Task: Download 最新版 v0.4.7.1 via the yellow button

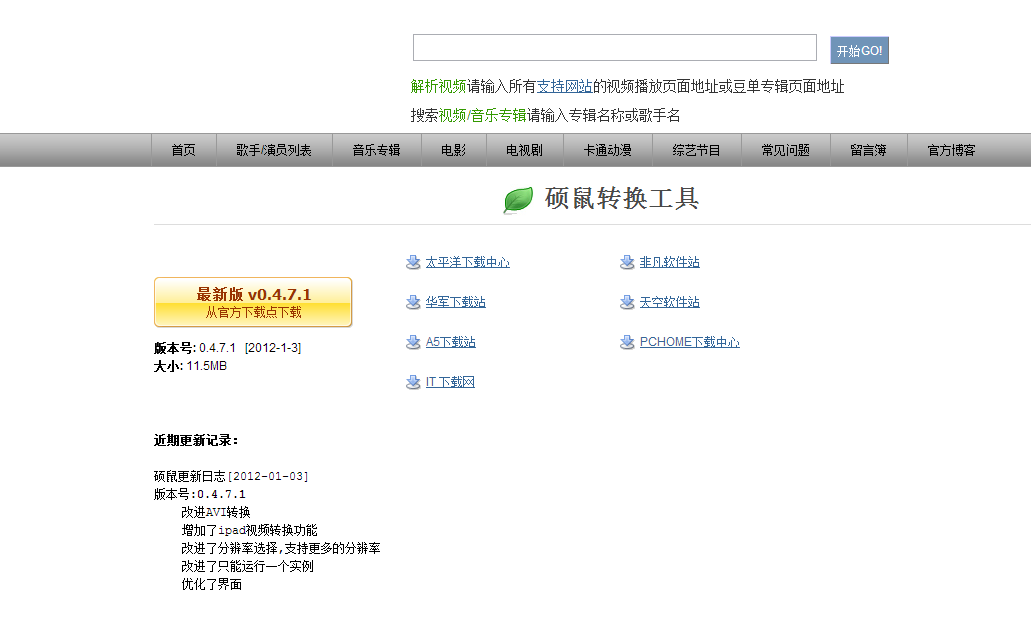Action: 251,301
